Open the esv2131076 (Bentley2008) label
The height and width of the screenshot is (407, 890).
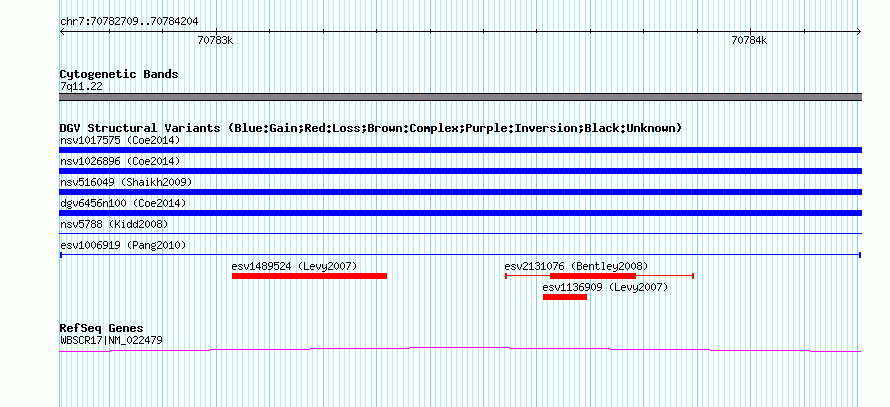(x=576, y=266)
